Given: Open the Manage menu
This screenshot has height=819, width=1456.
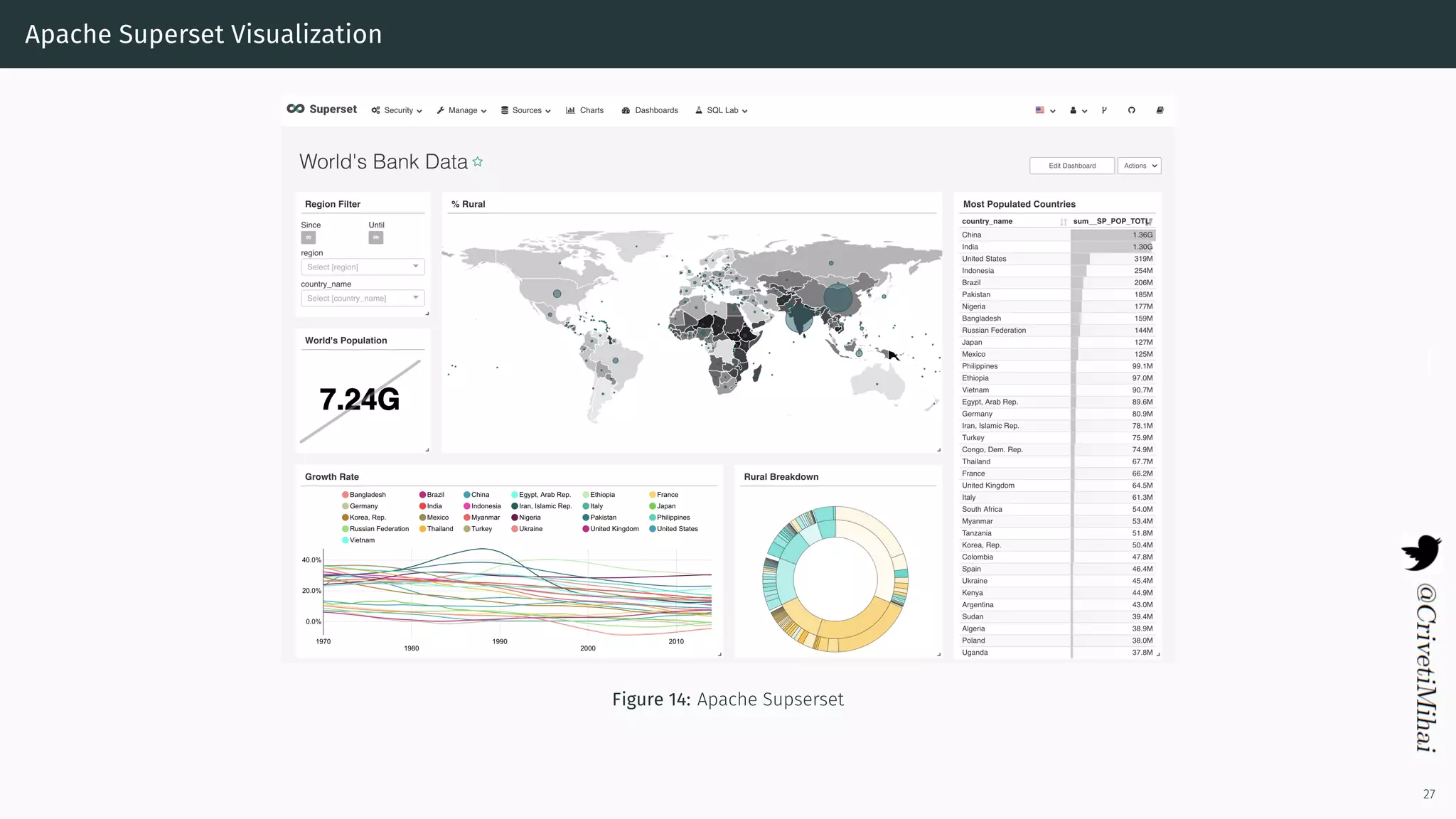Looking at the screenshot, I should click(x=461, y=110).
